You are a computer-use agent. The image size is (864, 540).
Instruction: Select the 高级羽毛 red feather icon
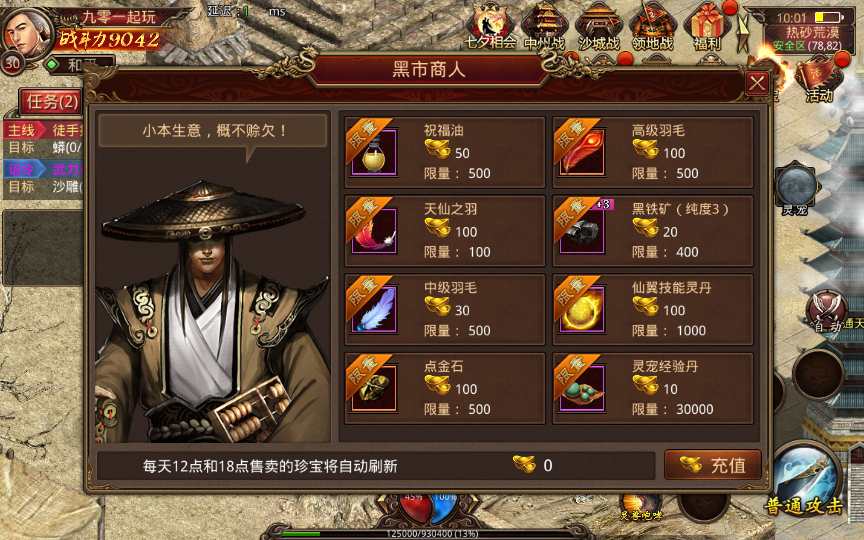[x=582, y=153]
